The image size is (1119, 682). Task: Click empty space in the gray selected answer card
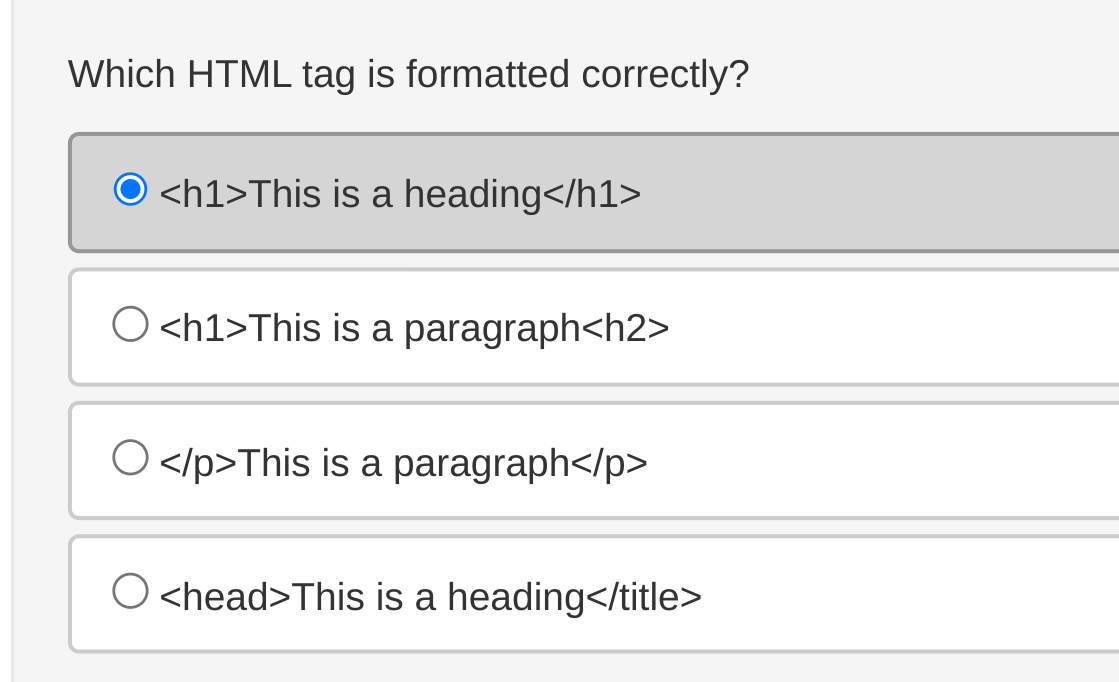point(878,193)
